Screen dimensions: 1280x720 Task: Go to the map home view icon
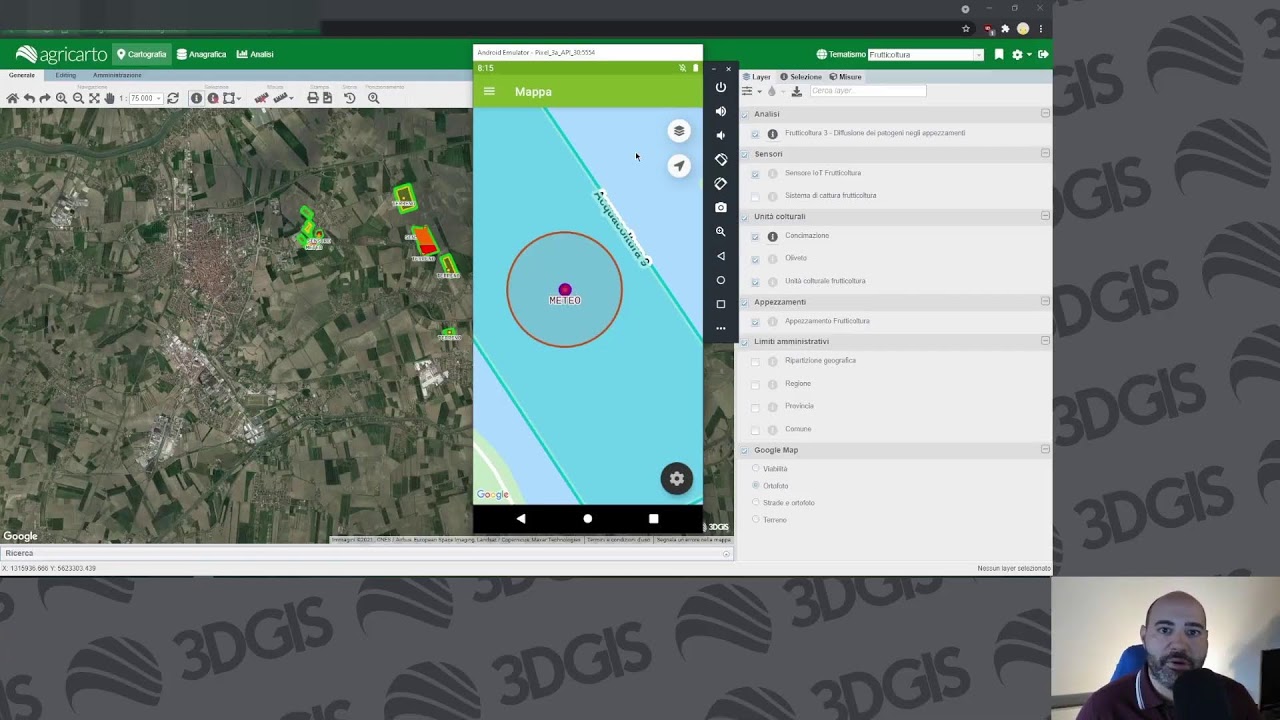coord(13,98)
